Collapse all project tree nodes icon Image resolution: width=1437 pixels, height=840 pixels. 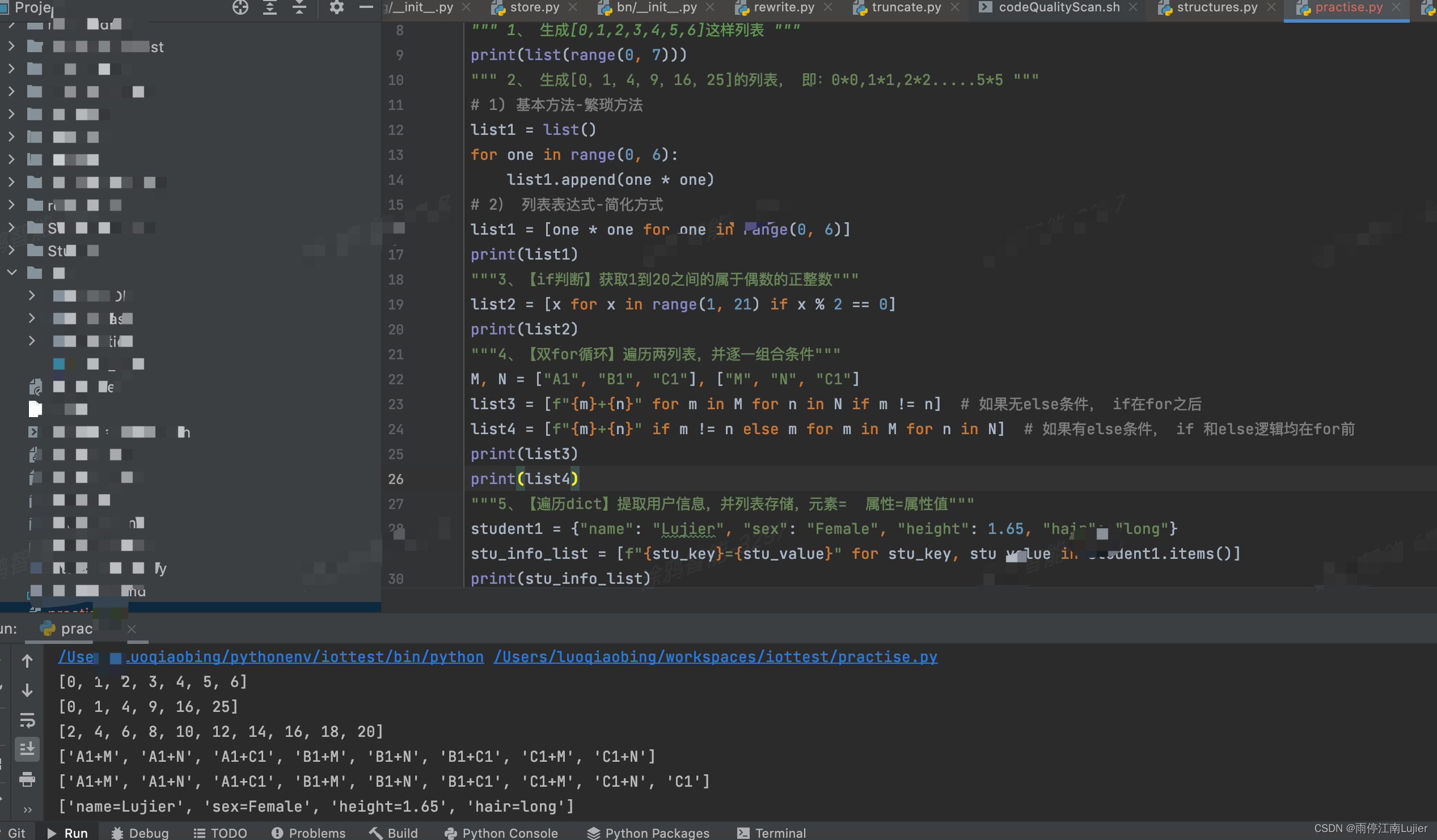299,7
